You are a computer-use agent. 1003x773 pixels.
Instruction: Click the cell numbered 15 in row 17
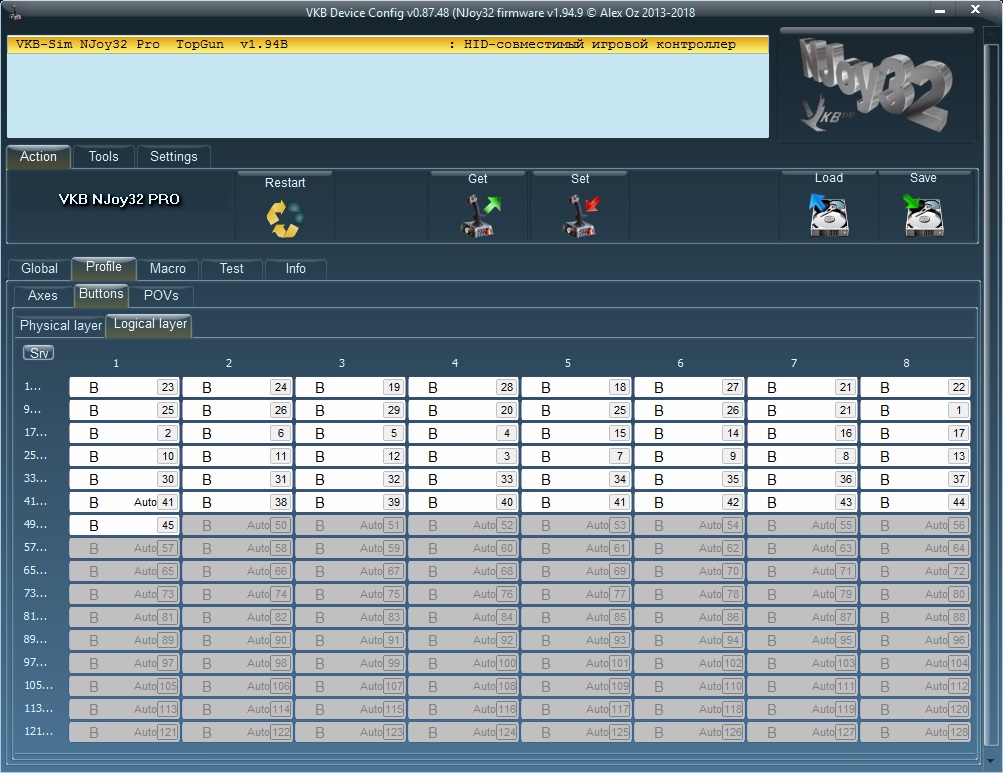[x=576, y=433]
